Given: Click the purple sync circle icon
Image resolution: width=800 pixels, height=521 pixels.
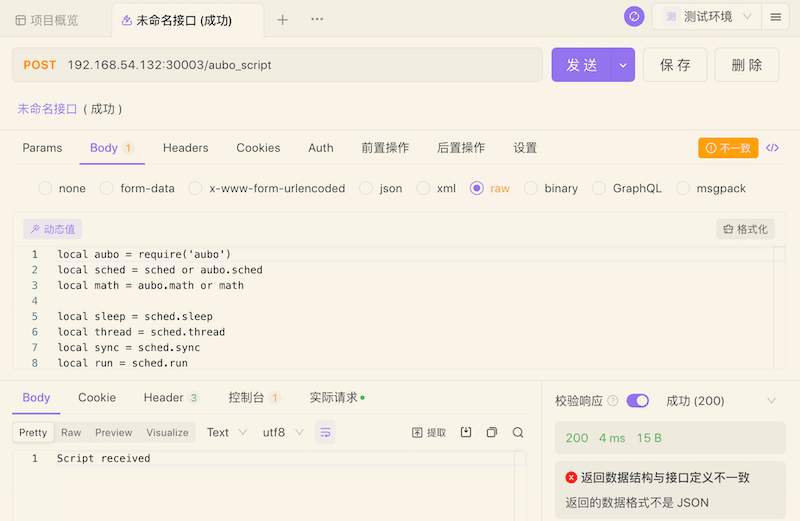Looking at the screenshot, I should tap(634, 17).
